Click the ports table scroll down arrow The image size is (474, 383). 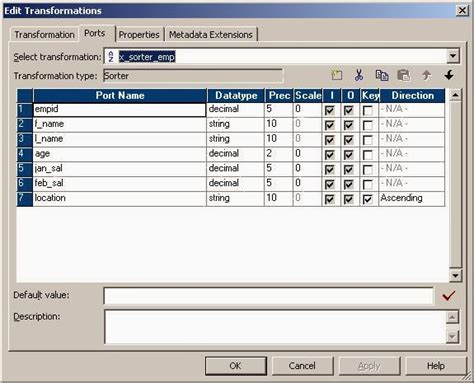tap(455, 275)
